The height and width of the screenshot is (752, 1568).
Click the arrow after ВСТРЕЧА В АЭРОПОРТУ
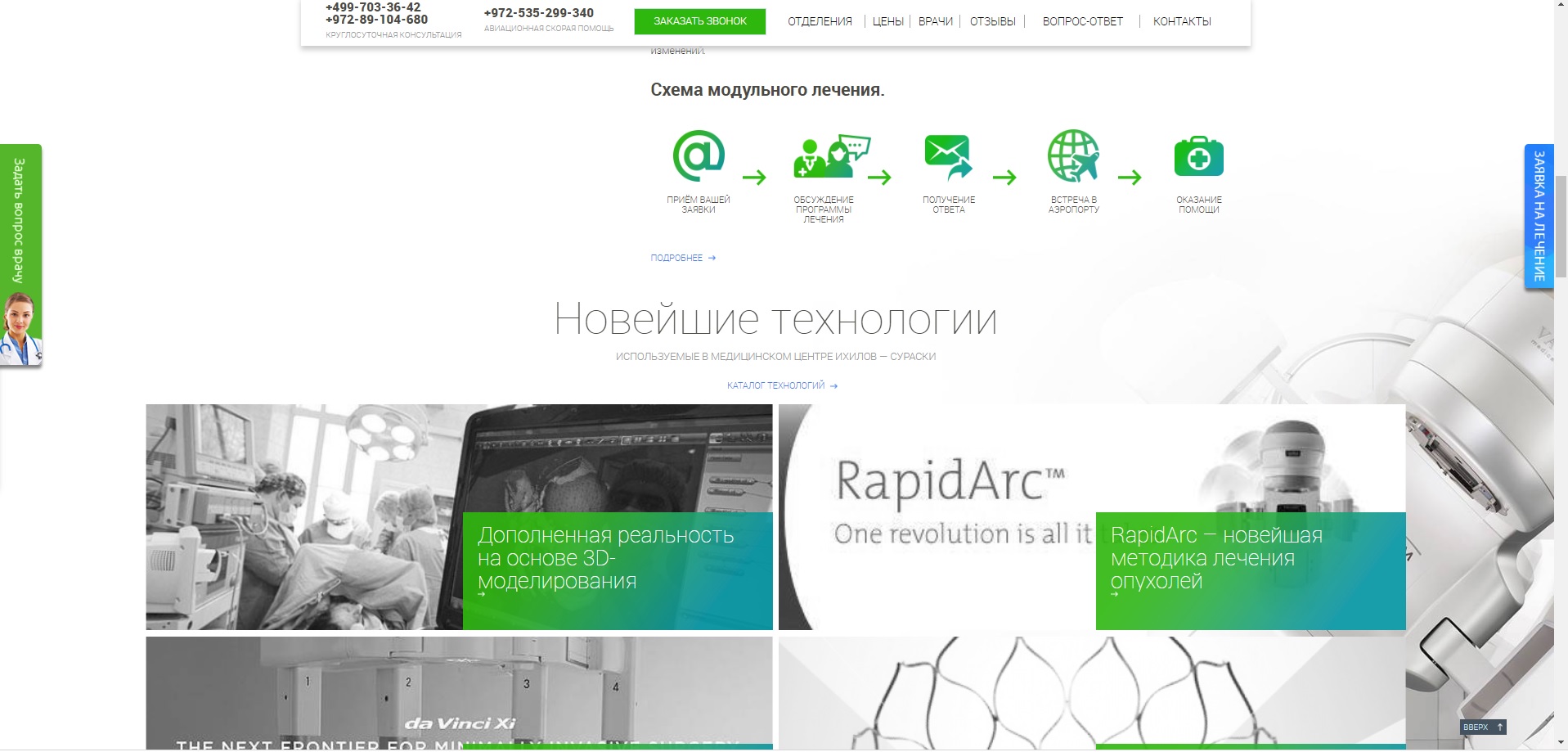coord(1130,177)
